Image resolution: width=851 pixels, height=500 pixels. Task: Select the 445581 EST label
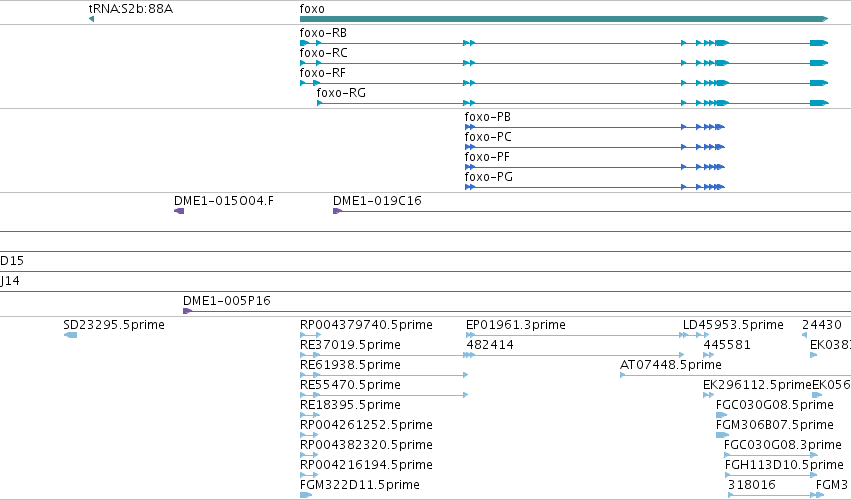[x=727, y=345]
